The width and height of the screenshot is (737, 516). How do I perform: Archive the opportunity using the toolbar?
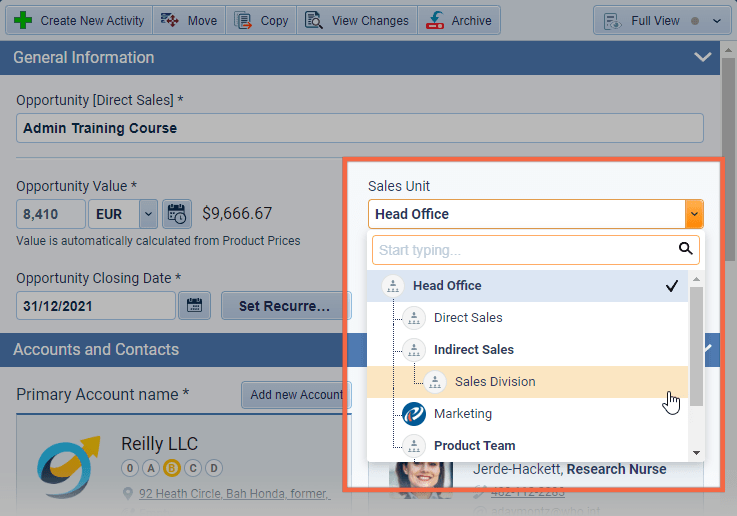(x=459, y=20)
